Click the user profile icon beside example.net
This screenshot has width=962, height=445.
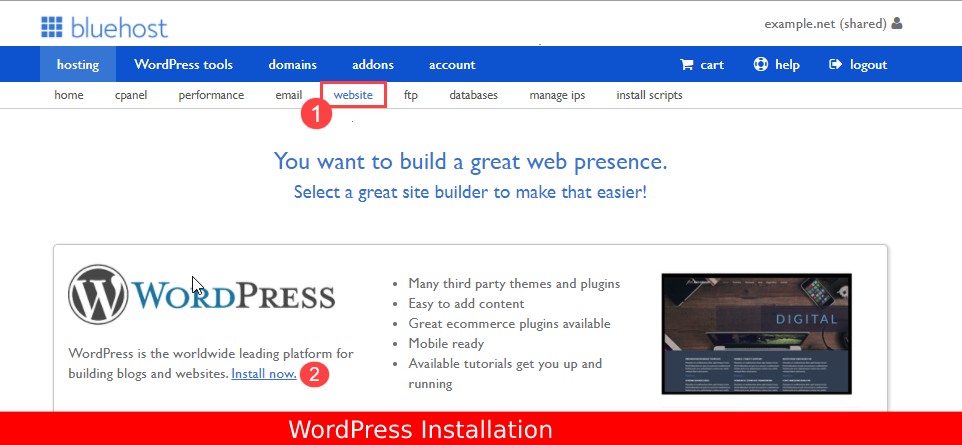tap(897, 24)
